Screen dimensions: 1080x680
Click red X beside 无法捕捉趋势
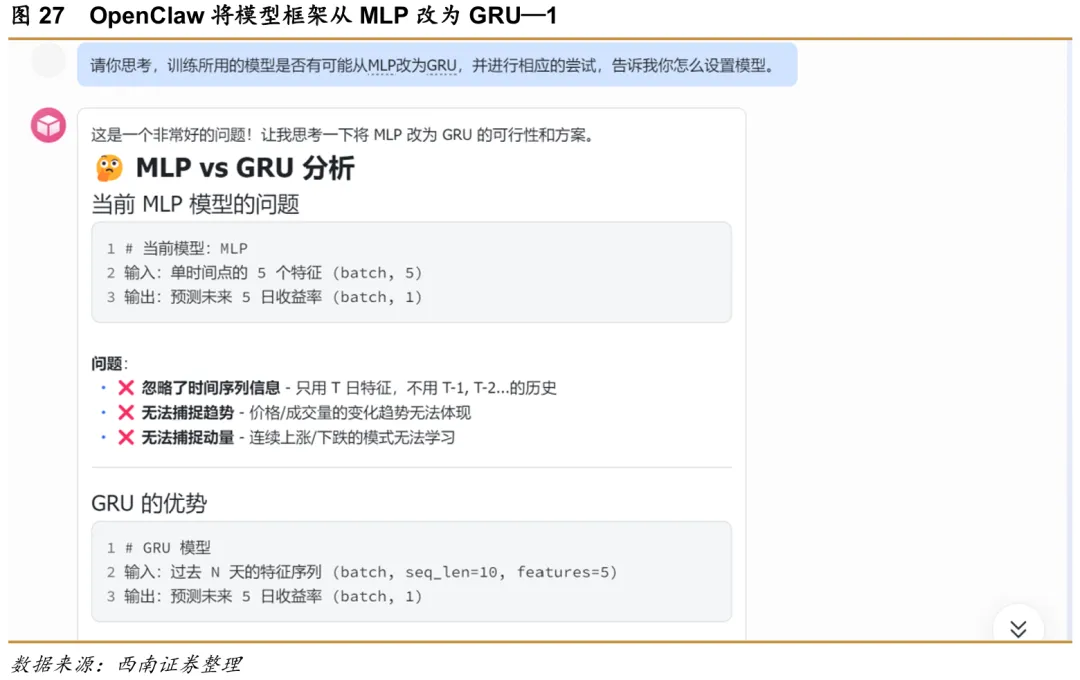tap(125, 413)
